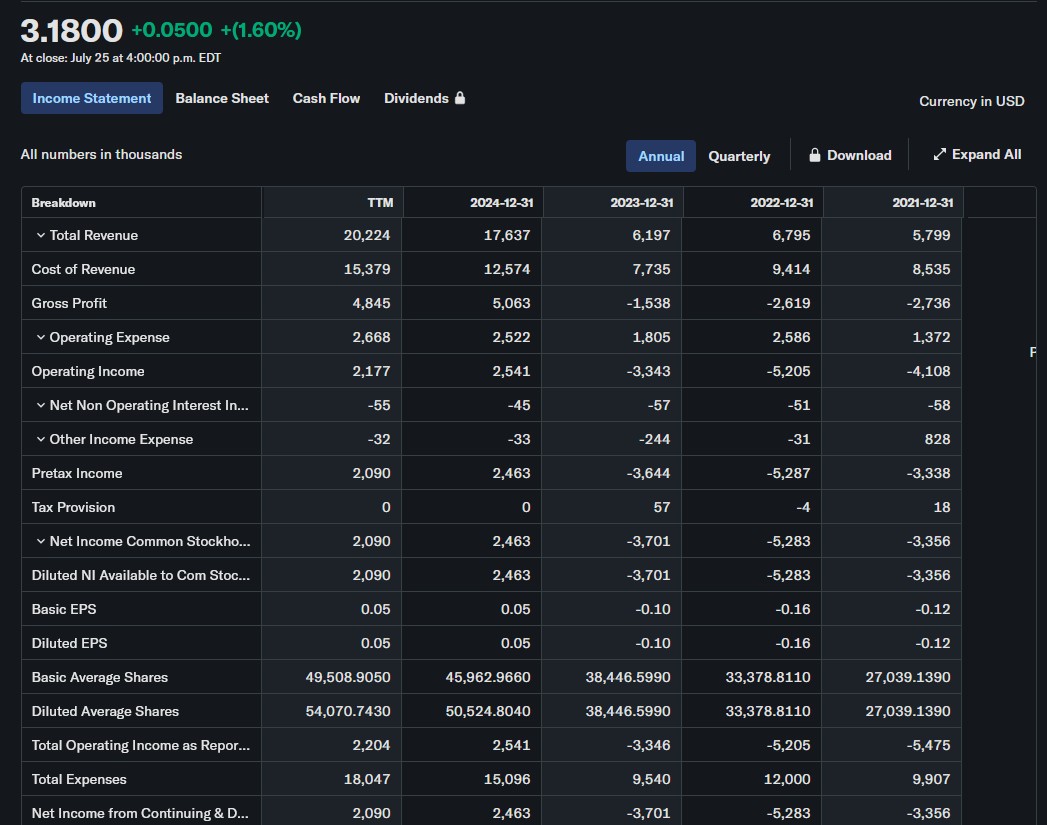Click 2021 Other Income Expense value 828
1047x825 pixels.
pyautogui.click(x=937, y=439)
